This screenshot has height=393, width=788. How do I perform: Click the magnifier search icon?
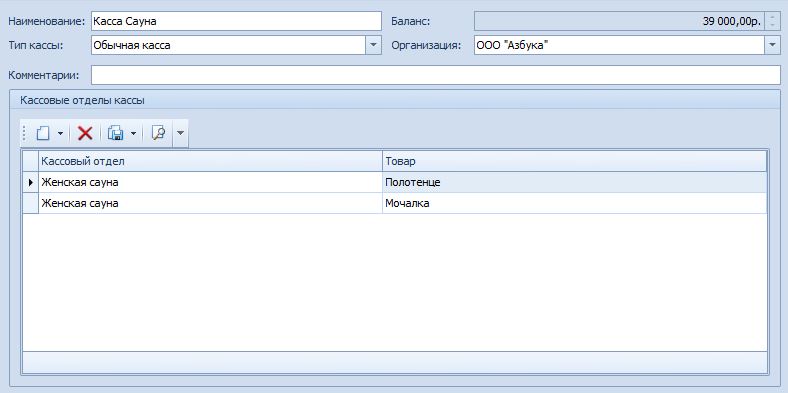pyautogui.click(x=158, y=133)
